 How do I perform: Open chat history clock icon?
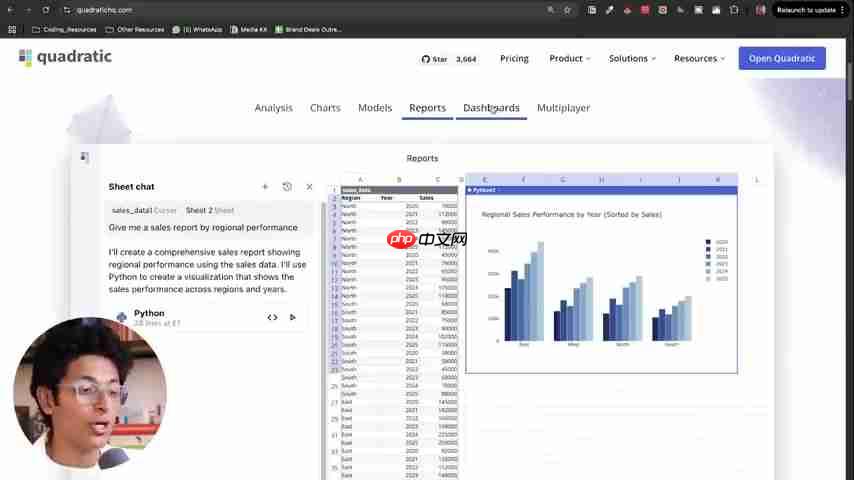click(287, 187)
